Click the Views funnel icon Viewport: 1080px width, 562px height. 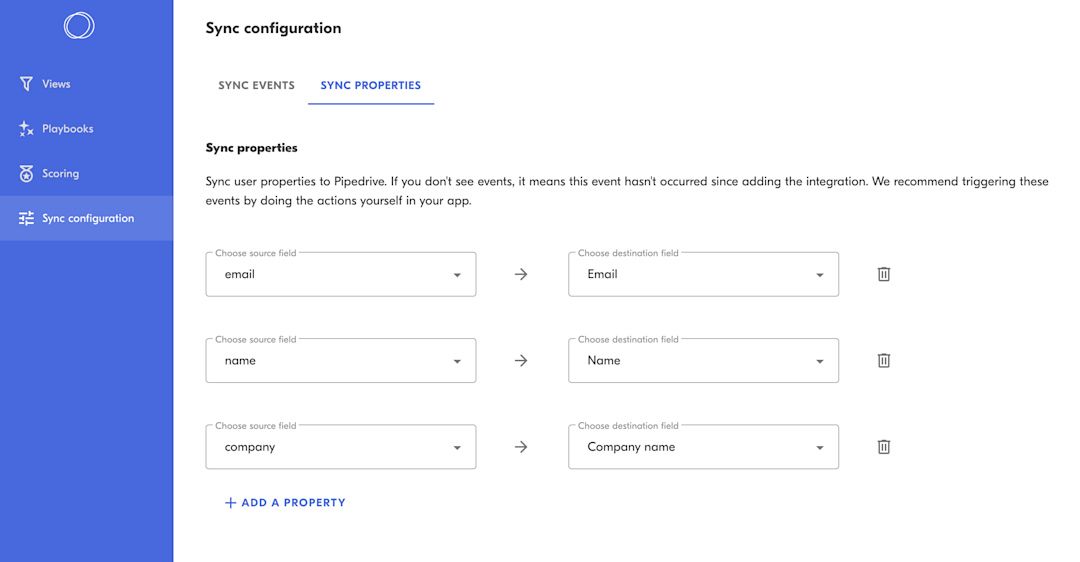point(26,84)
